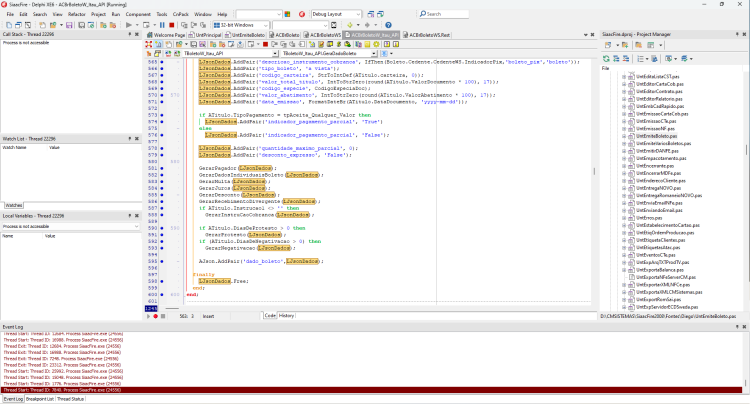Click the green Run arrow in main toolbar
The width and height of the screenshot is (750, 404).
click(128, 25)
